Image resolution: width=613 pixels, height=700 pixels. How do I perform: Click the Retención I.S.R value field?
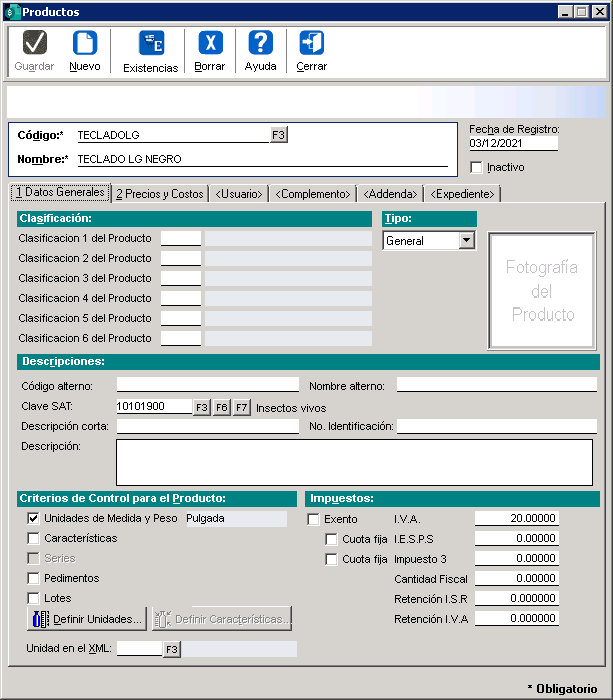517,598
